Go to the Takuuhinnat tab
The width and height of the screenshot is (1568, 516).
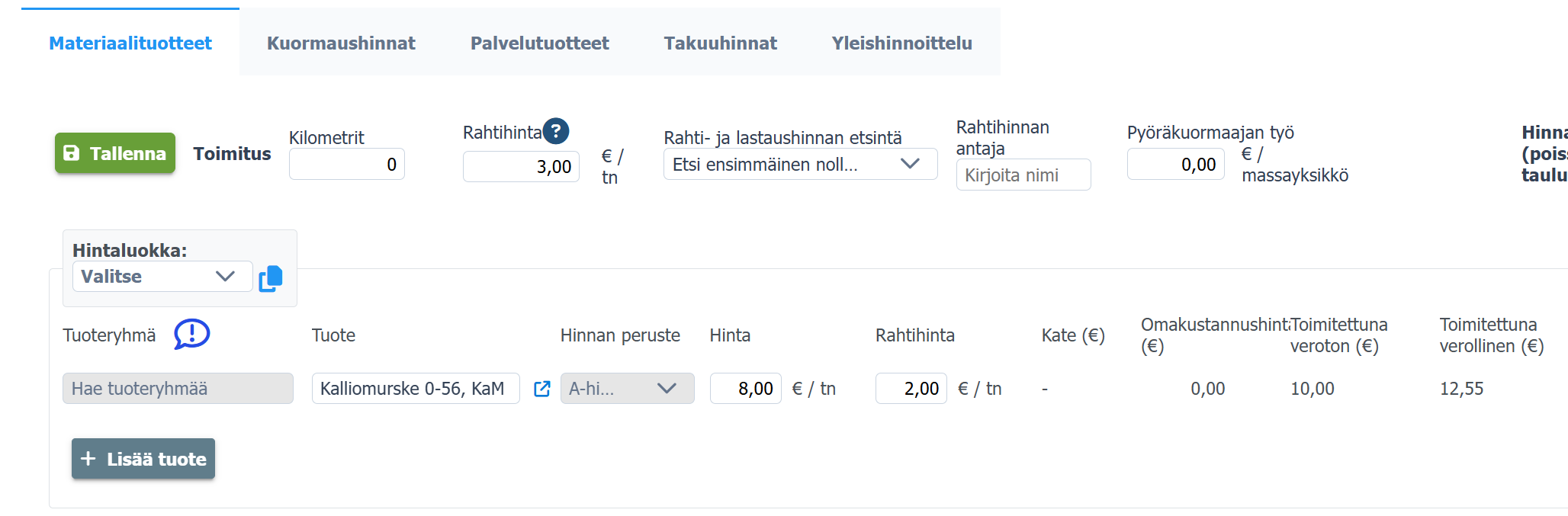[720, 43]
